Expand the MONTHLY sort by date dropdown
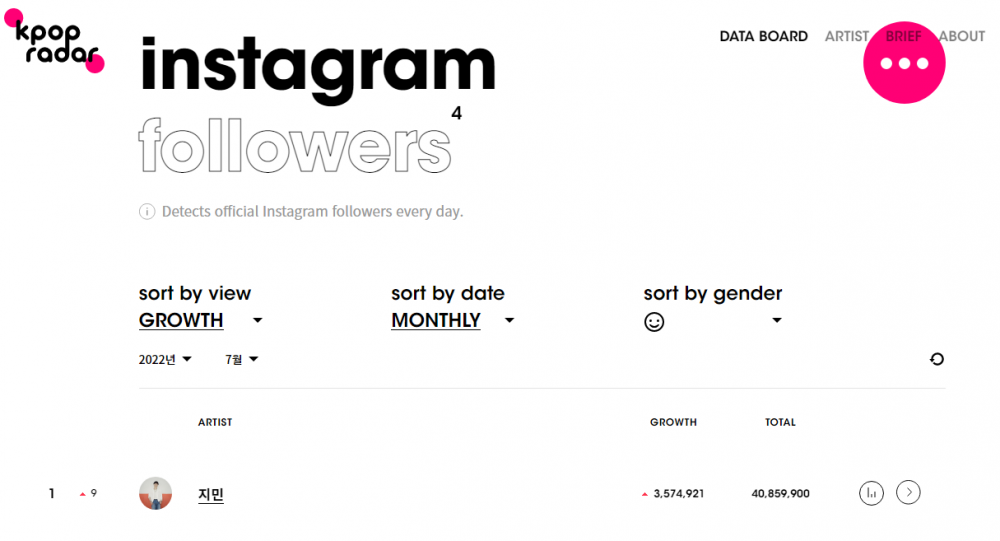Image resolution: width=1000 pixels, height=541 pixels. point(509,320)
